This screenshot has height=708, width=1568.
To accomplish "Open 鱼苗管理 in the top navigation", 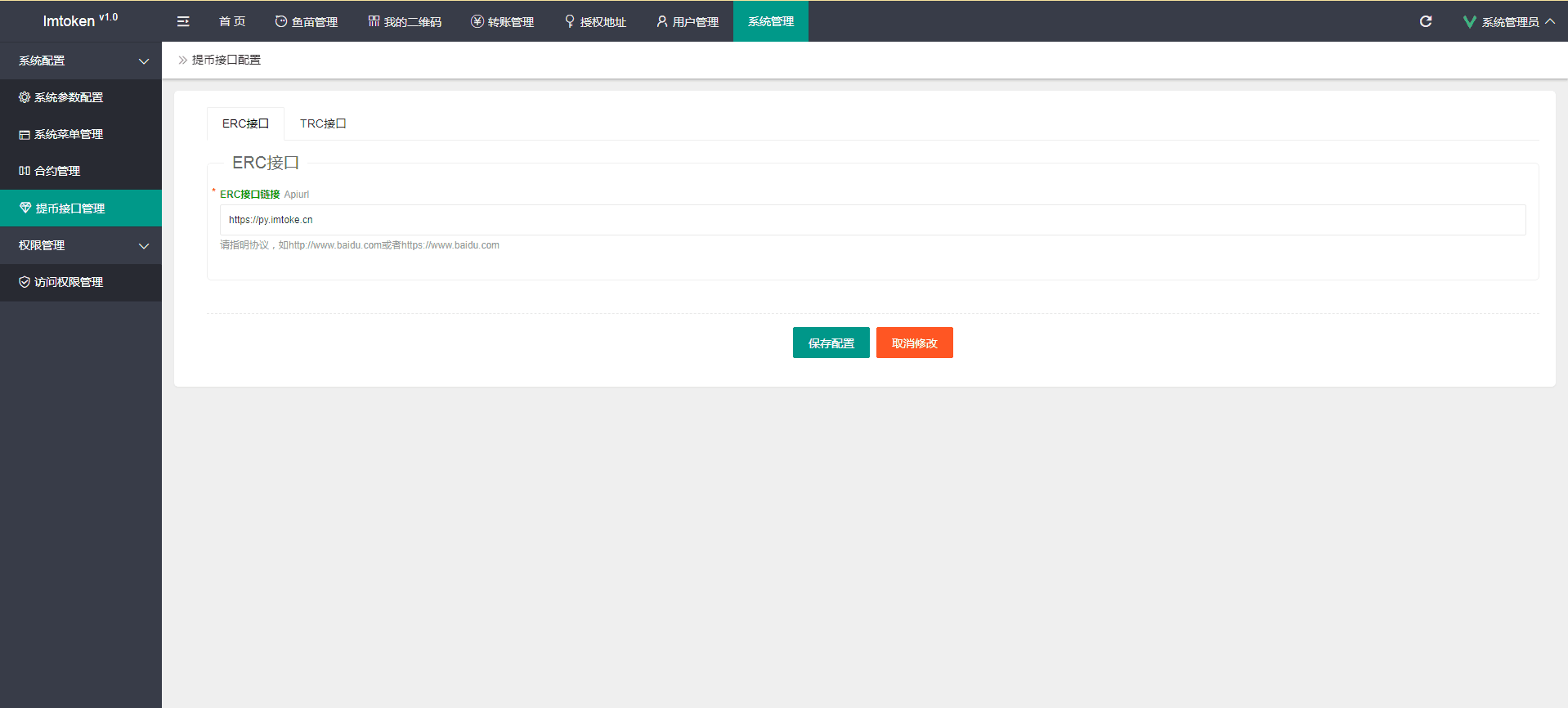I will click(x=306, y=21).
